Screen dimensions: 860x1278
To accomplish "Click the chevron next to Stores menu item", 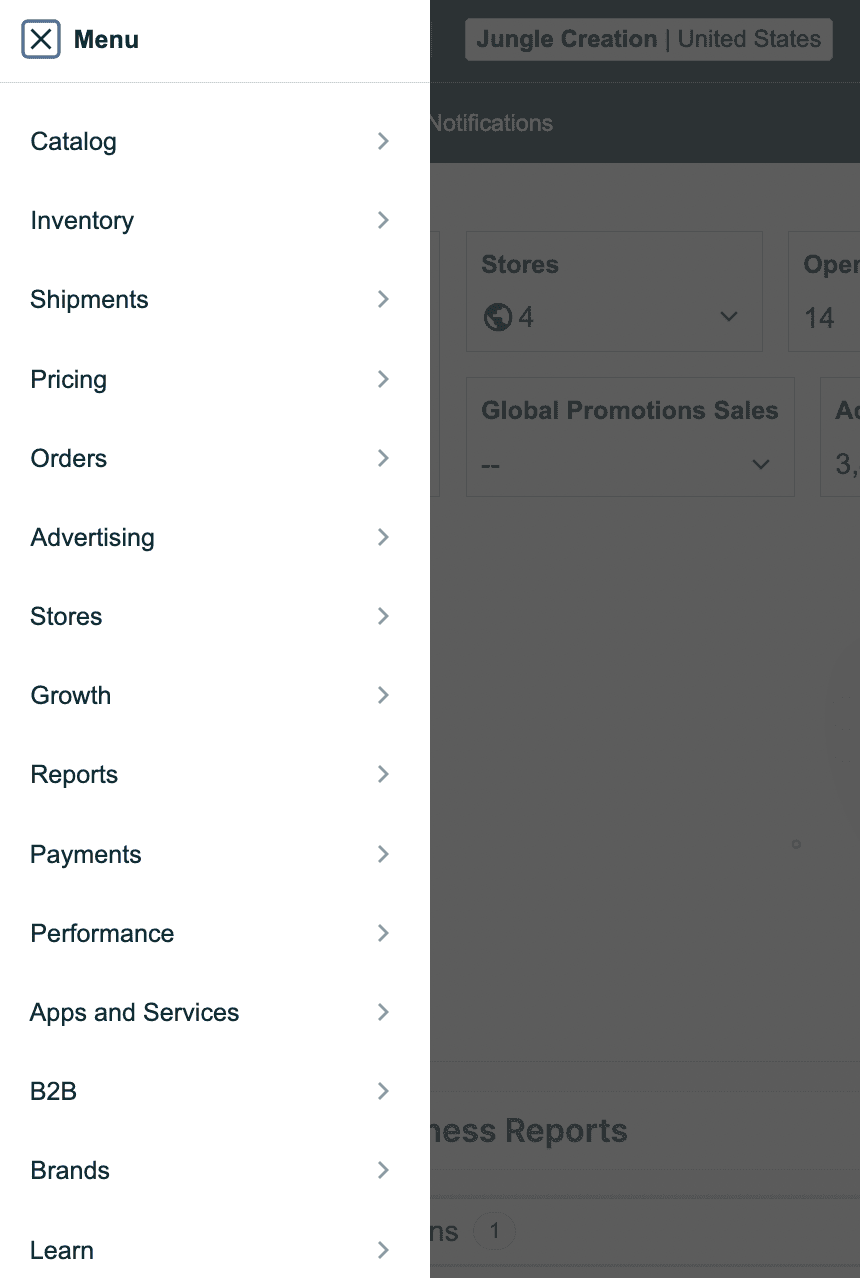I will tap(383, 616).
